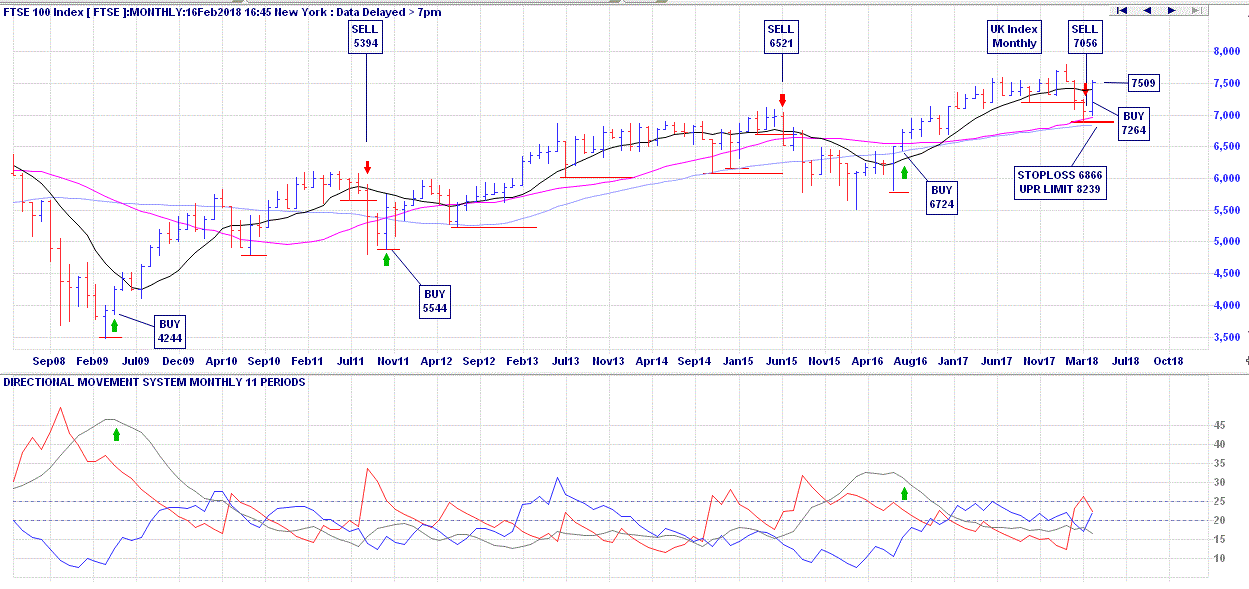Select the BUY 6724 annotation box

pyautogui.click(x=941, y=197)
